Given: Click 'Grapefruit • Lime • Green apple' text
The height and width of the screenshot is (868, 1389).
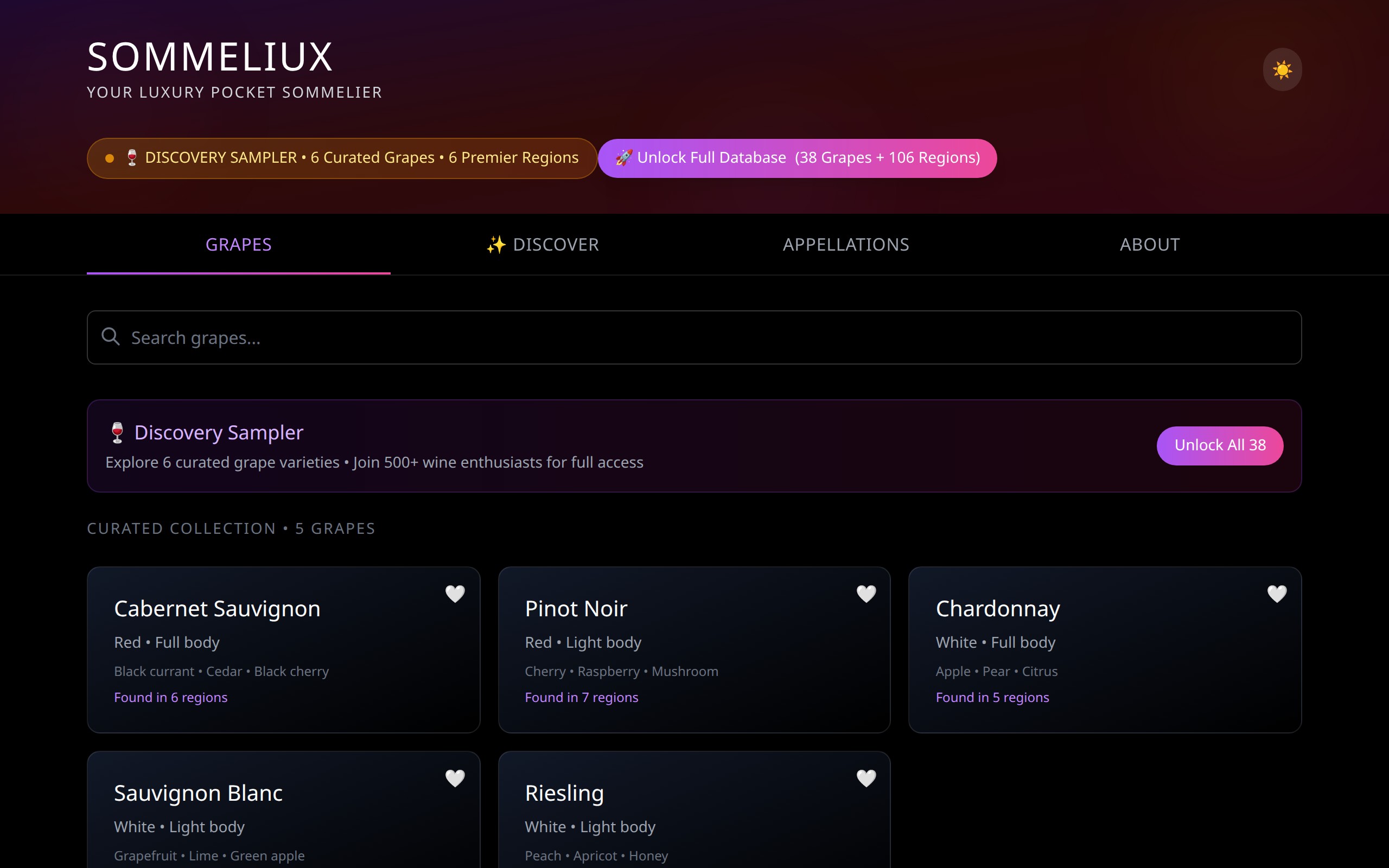Looking at the screenshot, I should (209, 856).
